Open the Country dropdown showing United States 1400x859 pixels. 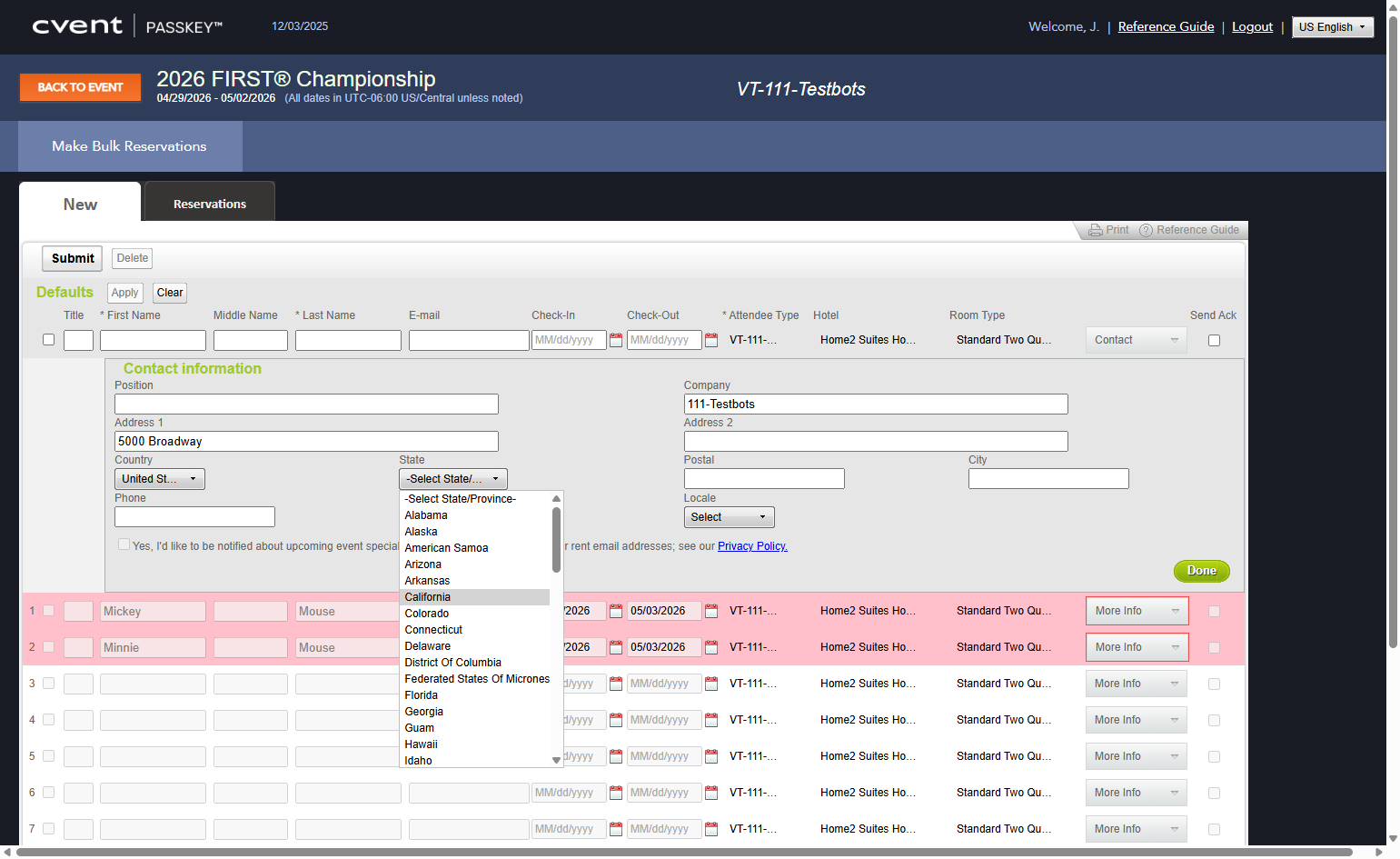click(x=160, y=479)
